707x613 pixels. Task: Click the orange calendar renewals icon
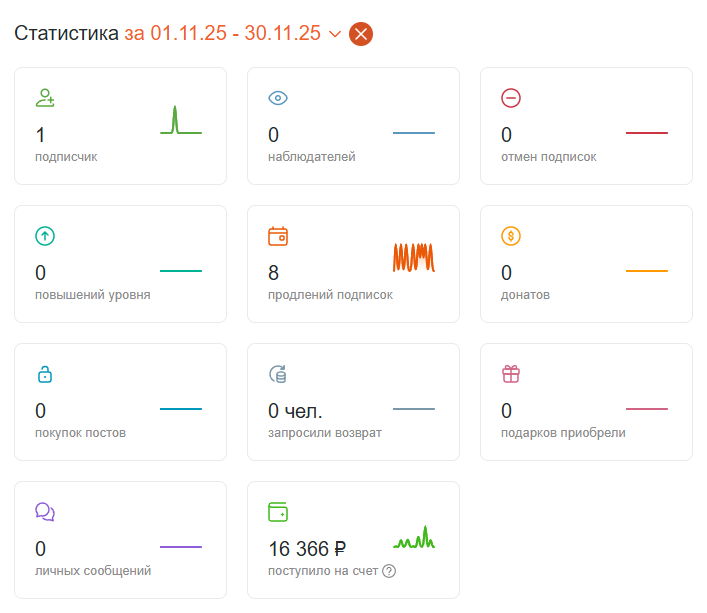click(278, 236)
